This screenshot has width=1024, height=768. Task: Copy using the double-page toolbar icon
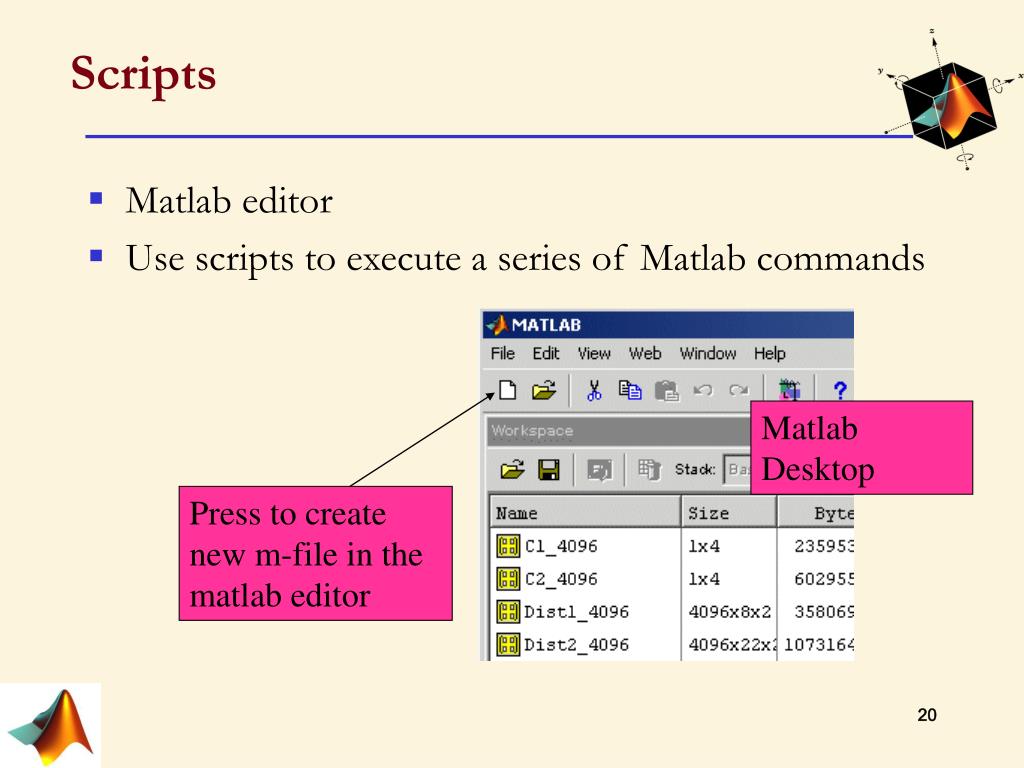click(630, 391)
